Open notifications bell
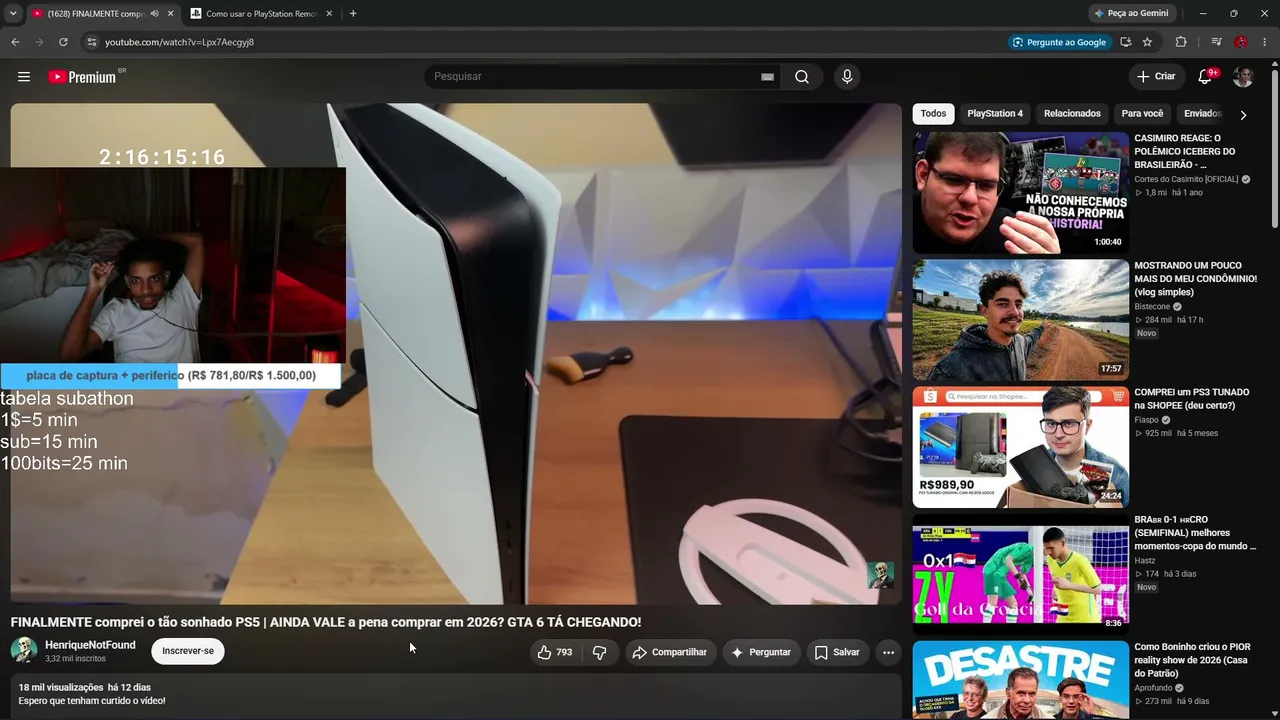Image resolution: width=1280 pixels, height=720 pixels. pos(1205,77)
